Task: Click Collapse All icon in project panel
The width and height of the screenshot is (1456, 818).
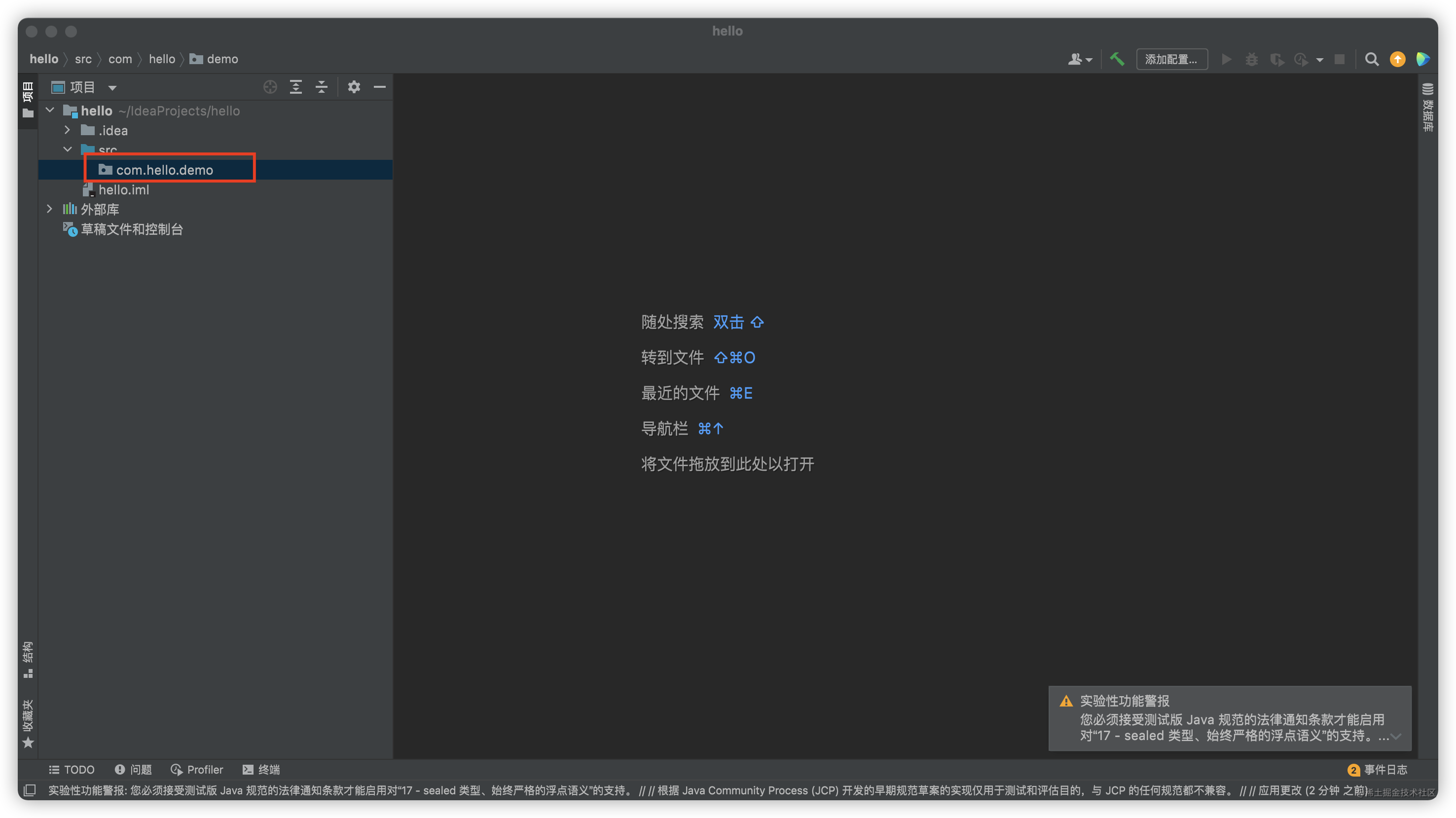Action: click(322, 87)
